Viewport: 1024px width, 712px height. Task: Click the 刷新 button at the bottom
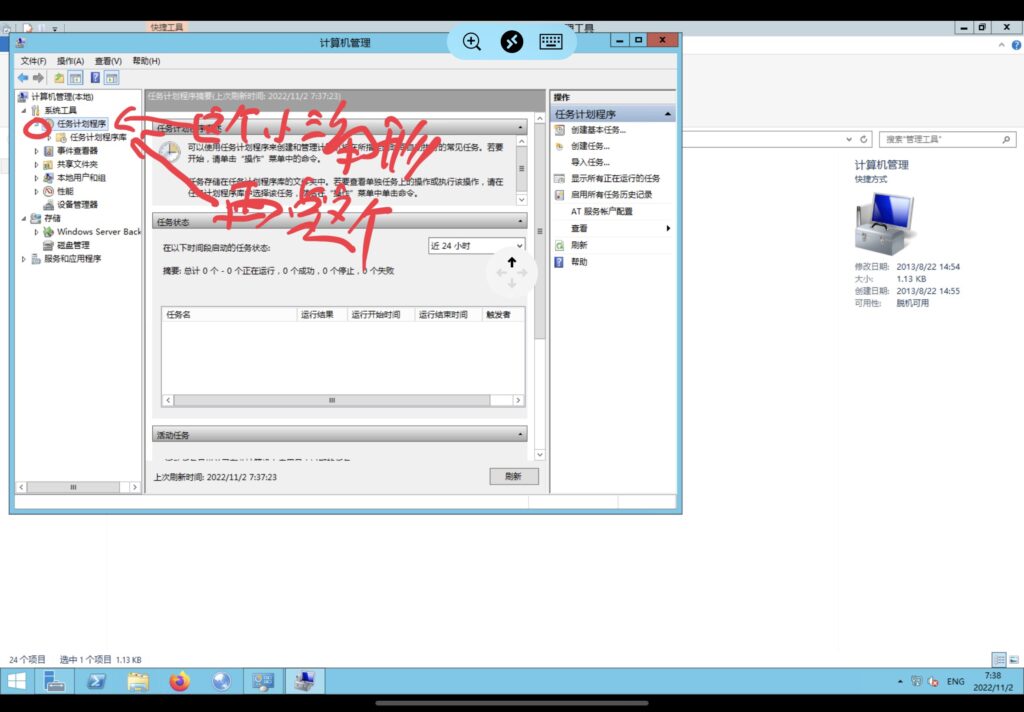point(514,477)
